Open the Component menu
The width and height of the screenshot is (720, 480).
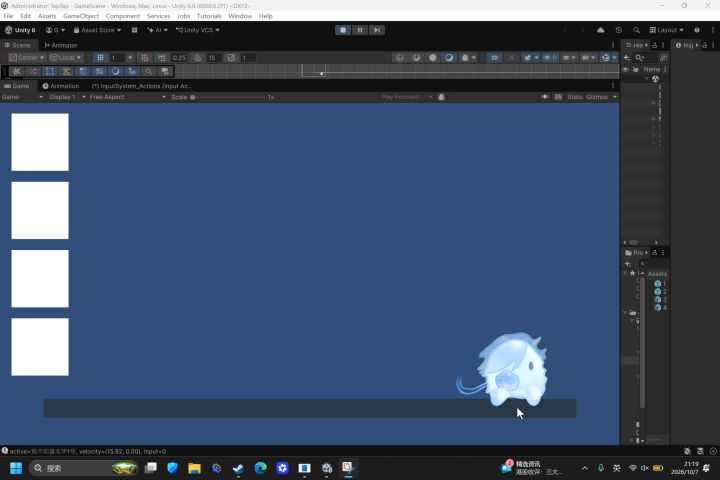[x=123, y=16]
